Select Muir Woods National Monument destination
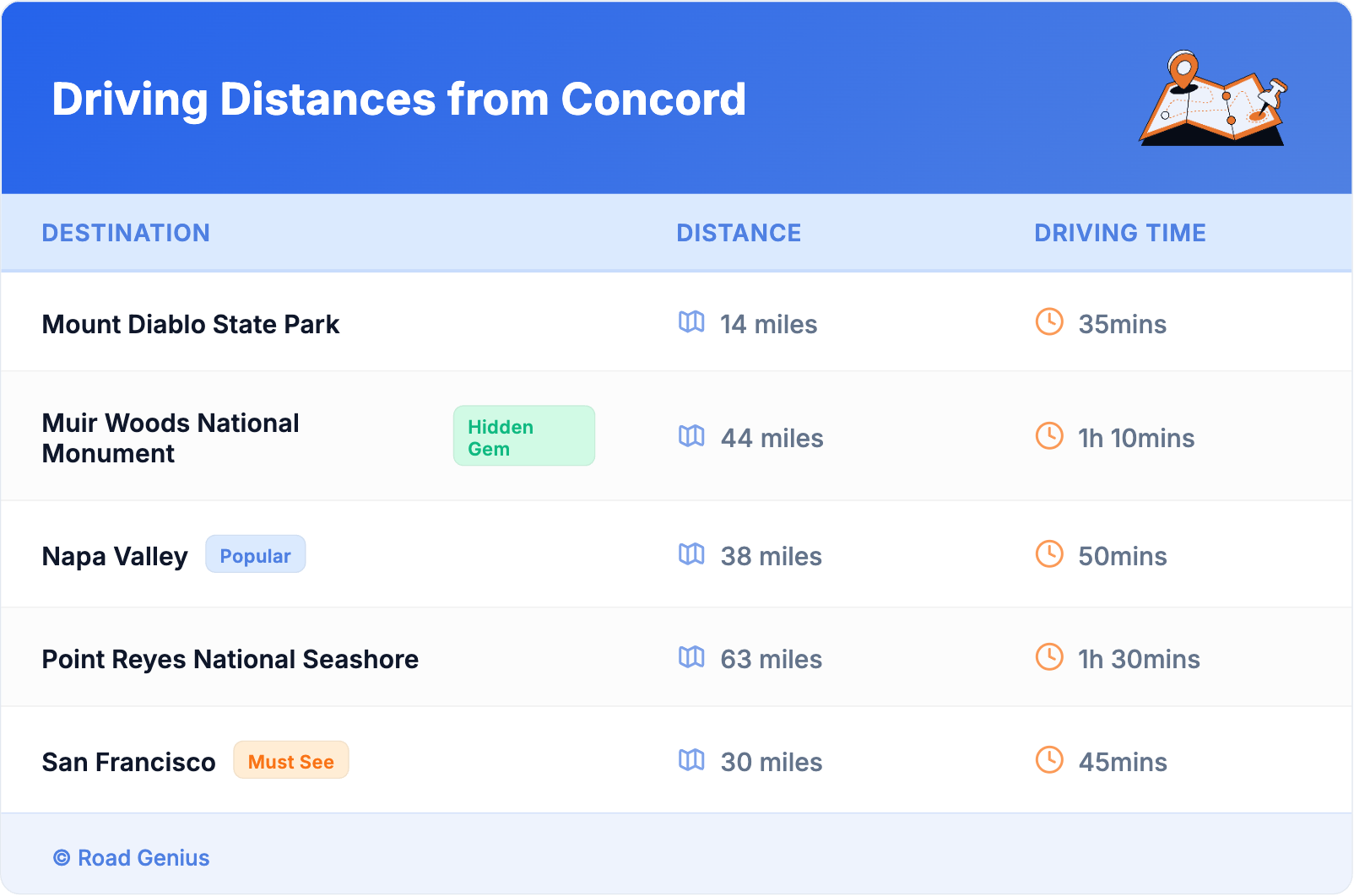The image size is (1354, 896). [x=171, y=438]
